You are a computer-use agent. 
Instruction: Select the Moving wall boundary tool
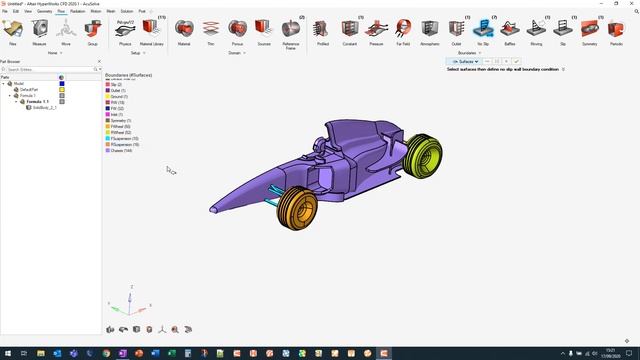point(536,31)
